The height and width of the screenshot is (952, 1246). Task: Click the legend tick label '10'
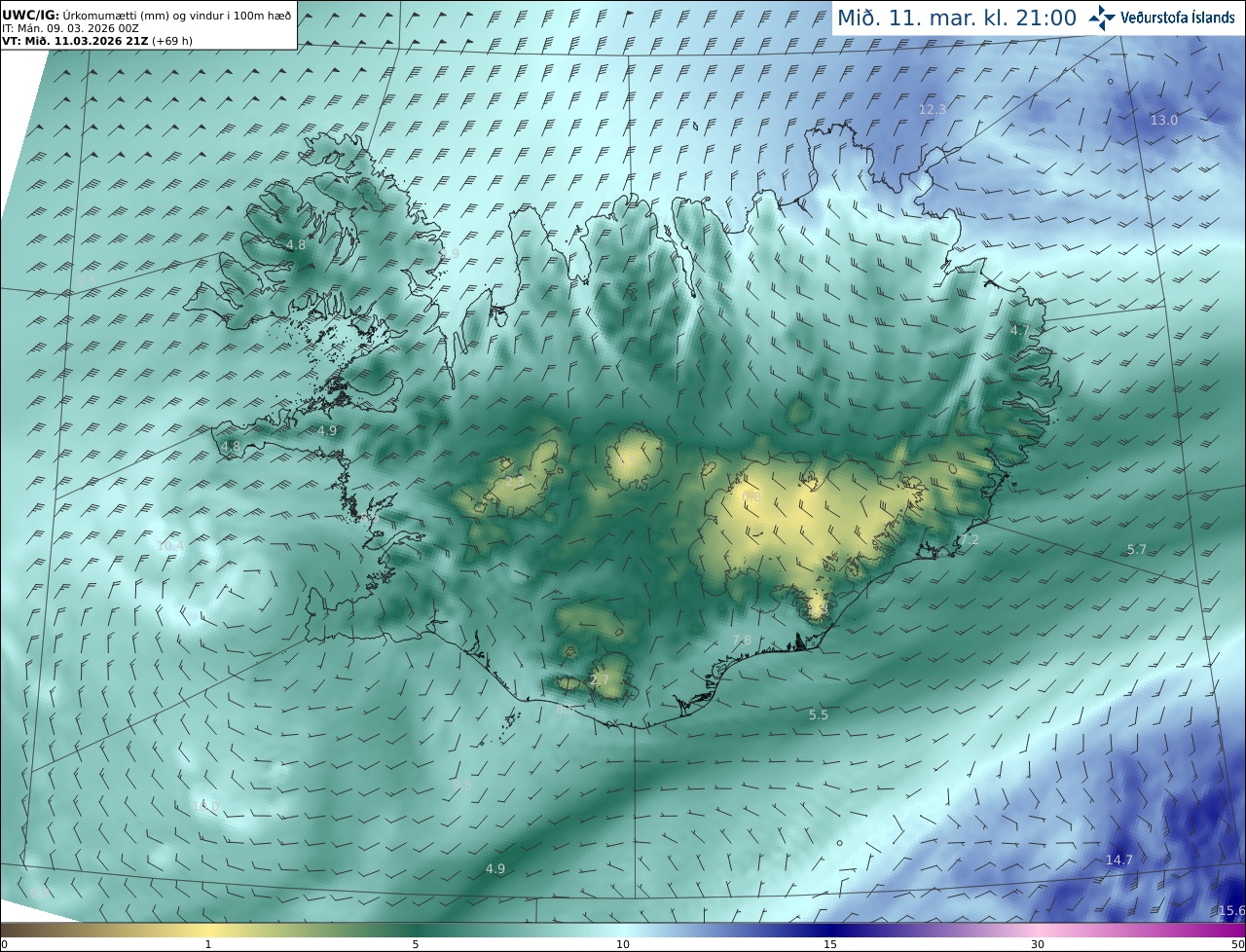(x=623, y=944)
